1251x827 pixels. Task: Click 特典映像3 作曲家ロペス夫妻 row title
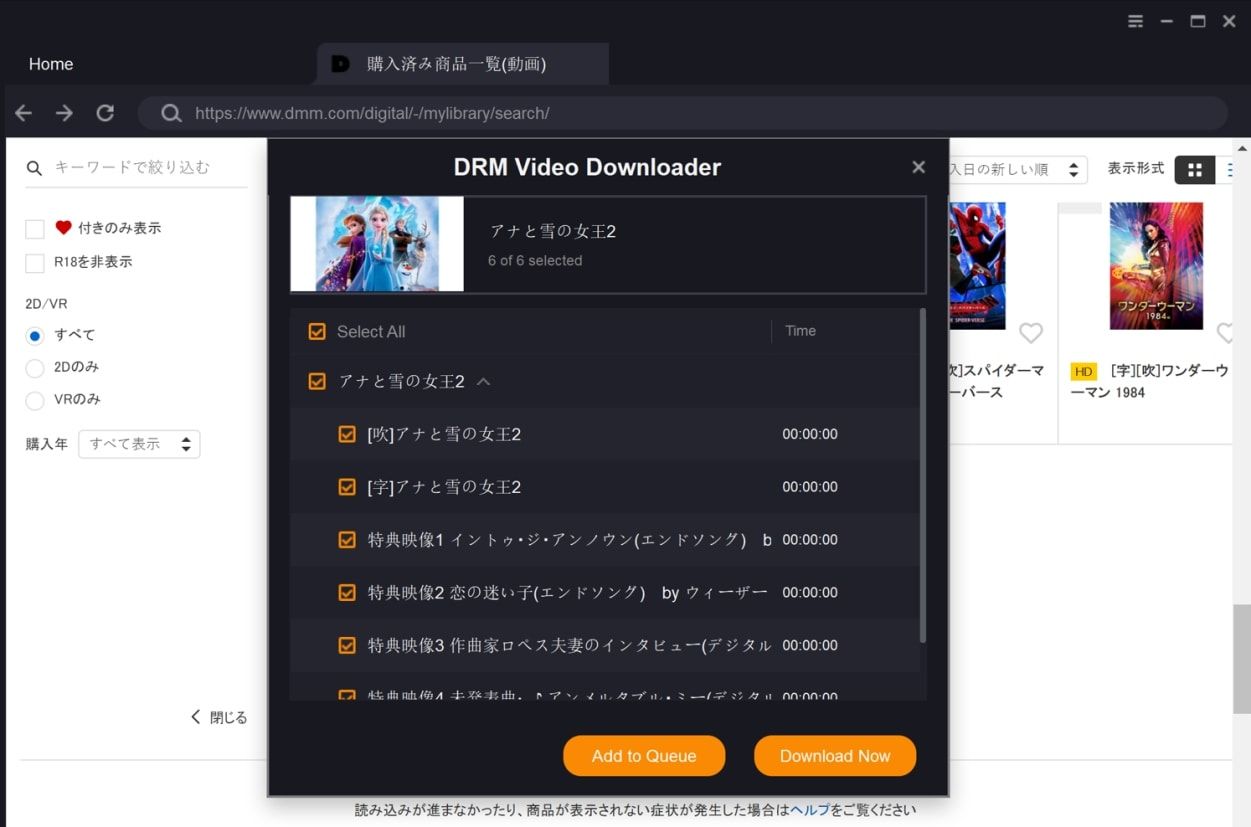(569, 646)
